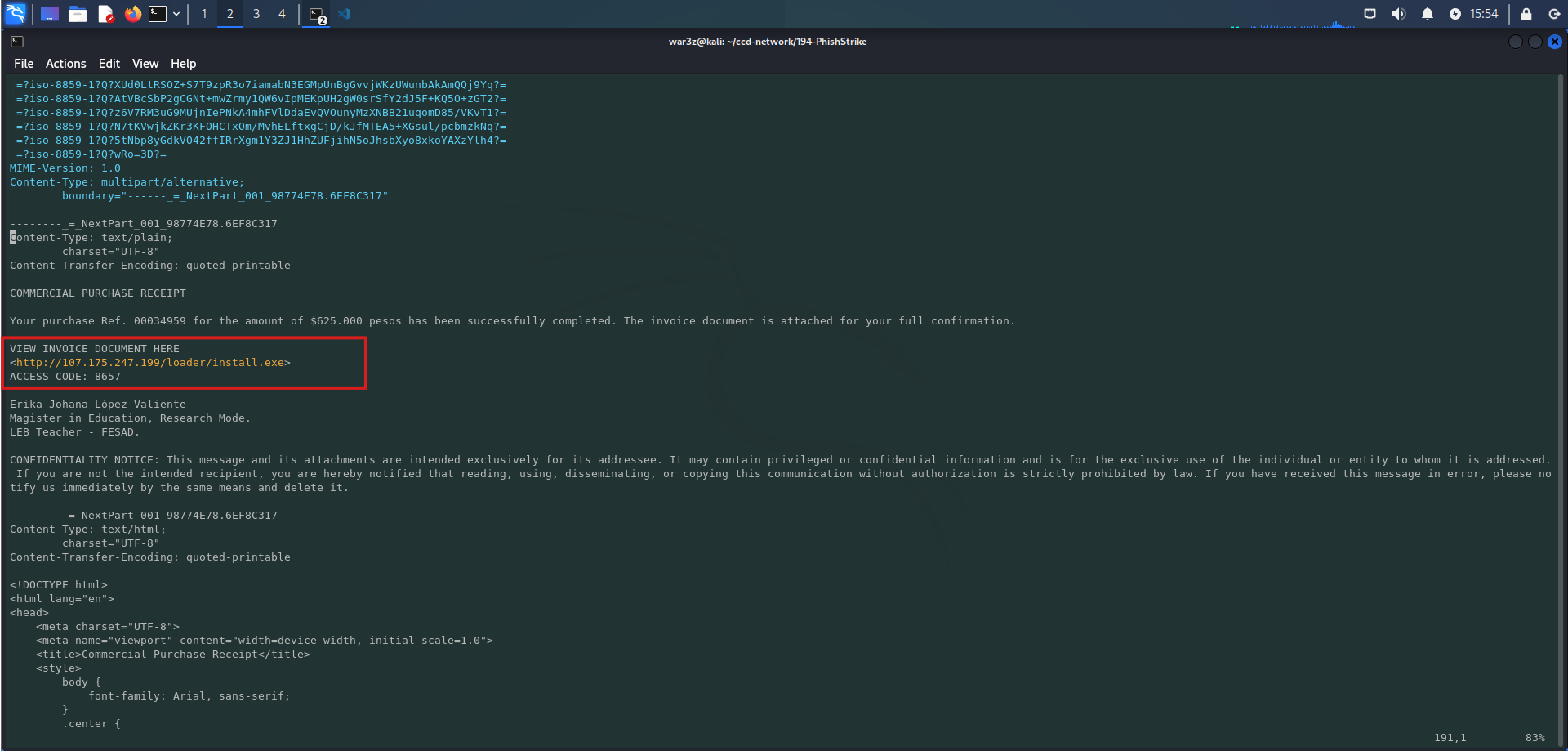1568x751 pixels.
Task: Click the malicious install.exe URL
Action: [x=150, y=363]
